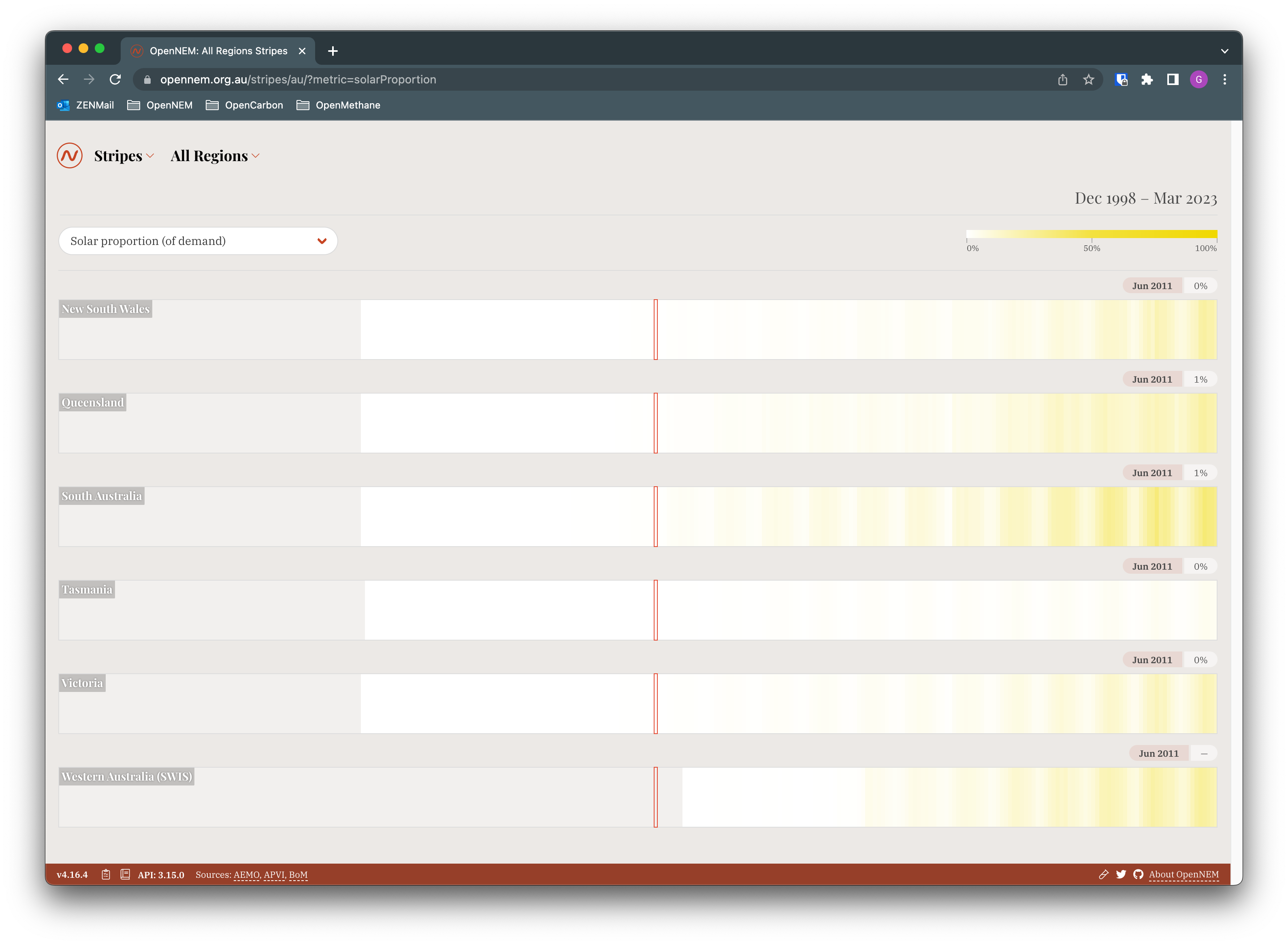Open the Solar proportion metric selector

[x=198, y=241]
